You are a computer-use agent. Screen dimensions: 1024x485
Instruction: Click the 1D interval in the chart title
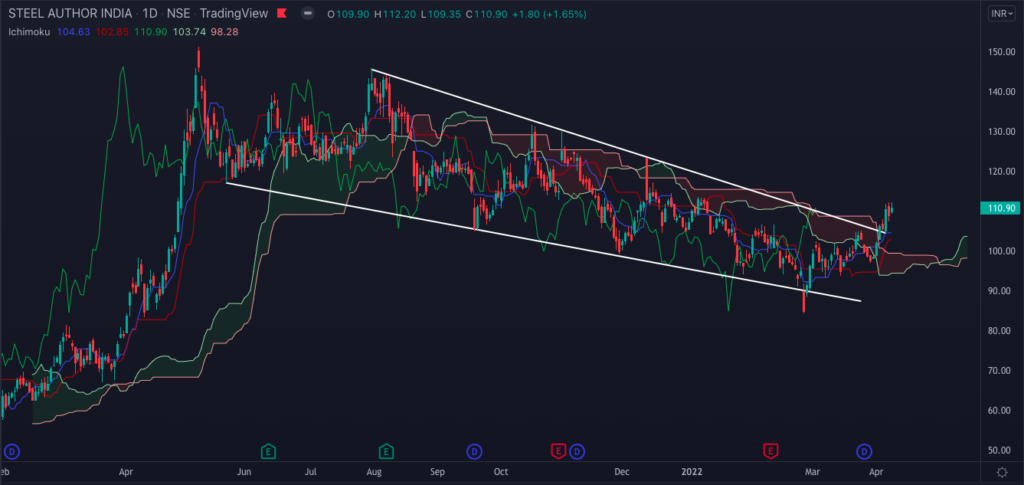(150, 14)
